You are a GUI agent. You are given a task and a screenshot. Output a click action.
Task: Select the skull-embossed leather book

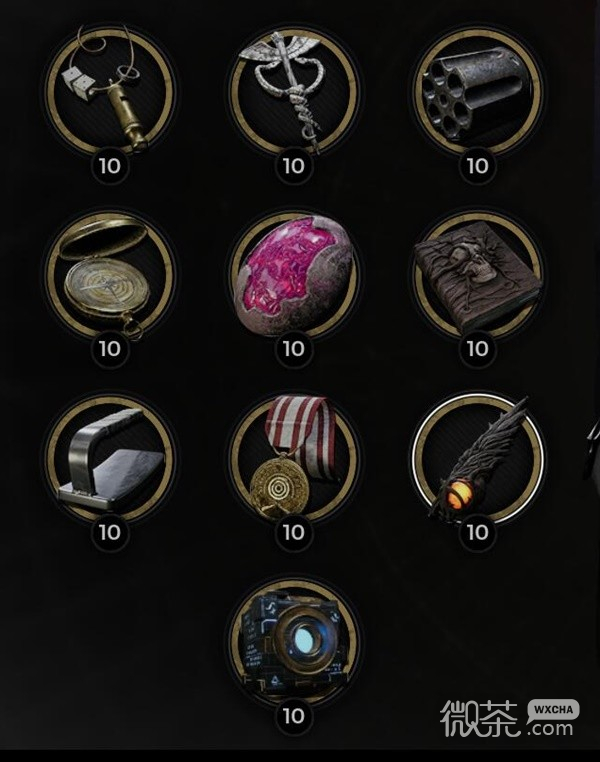pyautogui.click(x=478, y=275)
